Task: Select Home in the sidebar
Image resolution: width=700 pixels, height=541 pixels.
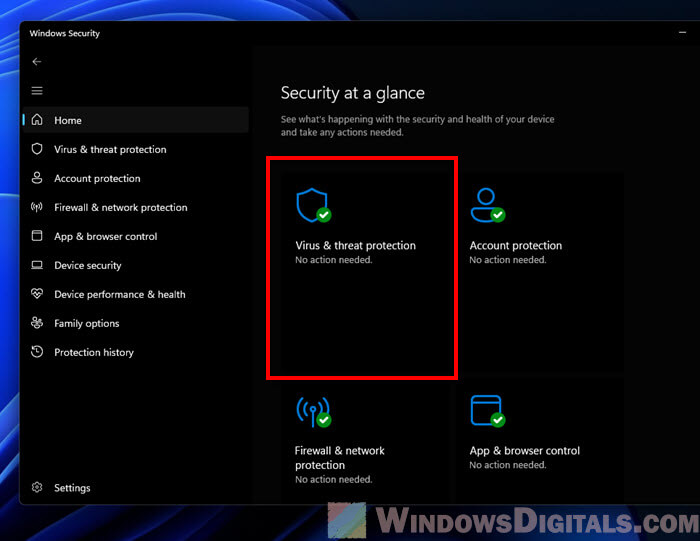Action: tap(136, 120)
